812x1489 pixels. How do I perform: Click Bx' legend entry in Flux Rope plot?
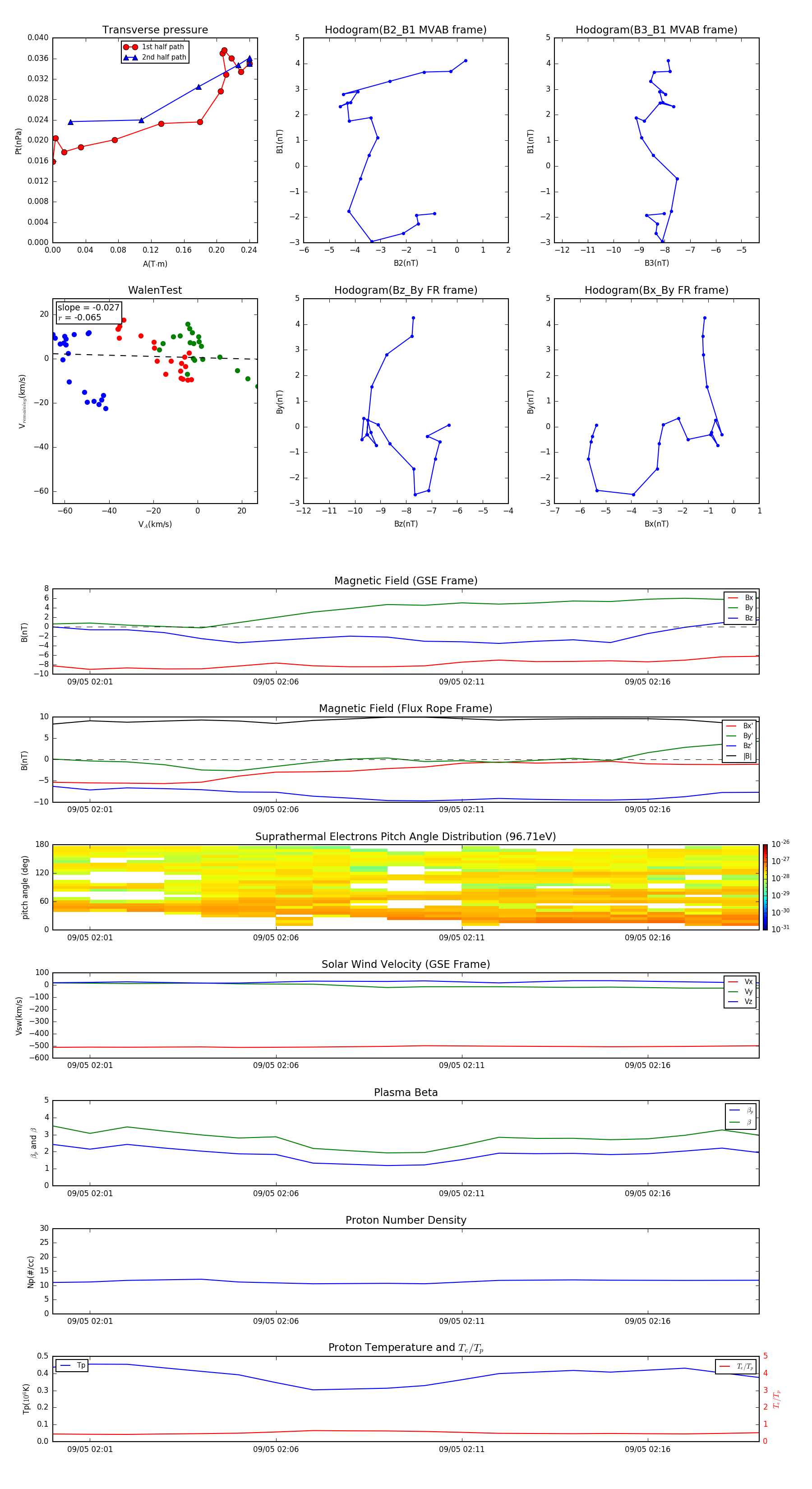[739, 726]
